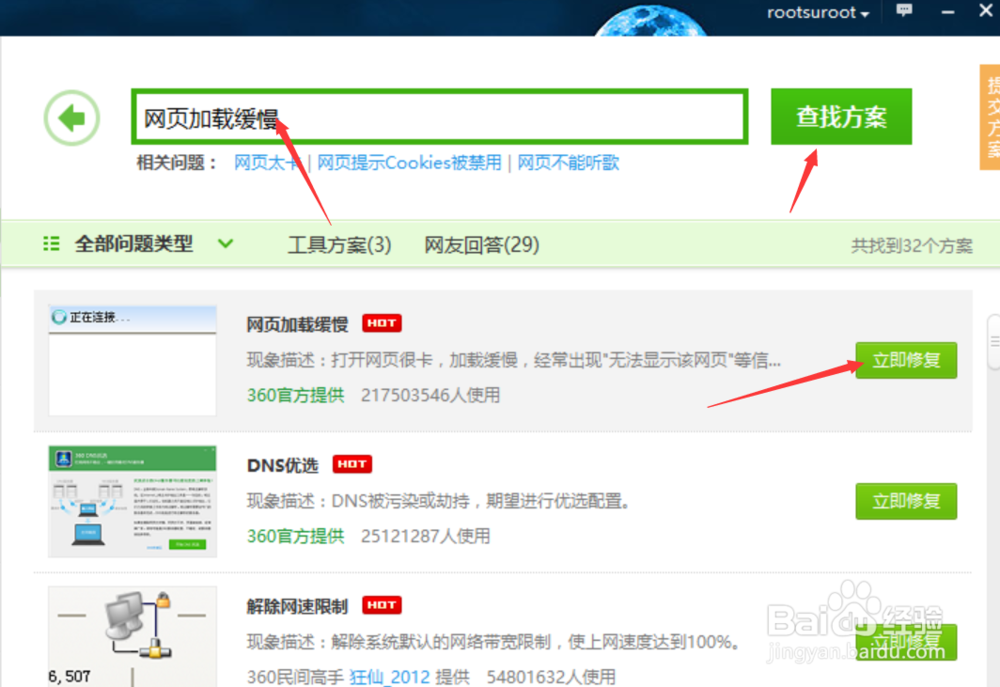Click the DNS优选 solution thumbnail

(x=131, y=501)
